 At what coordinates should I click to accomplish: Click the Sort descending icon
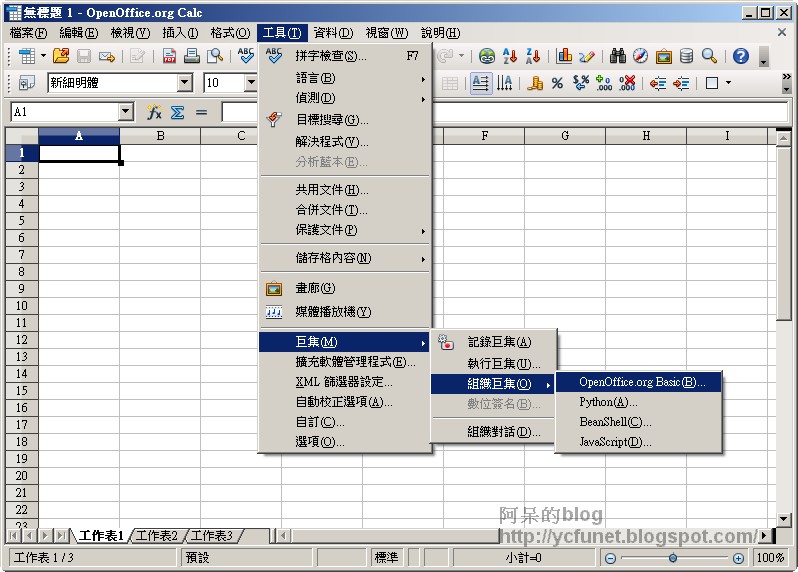533,56
